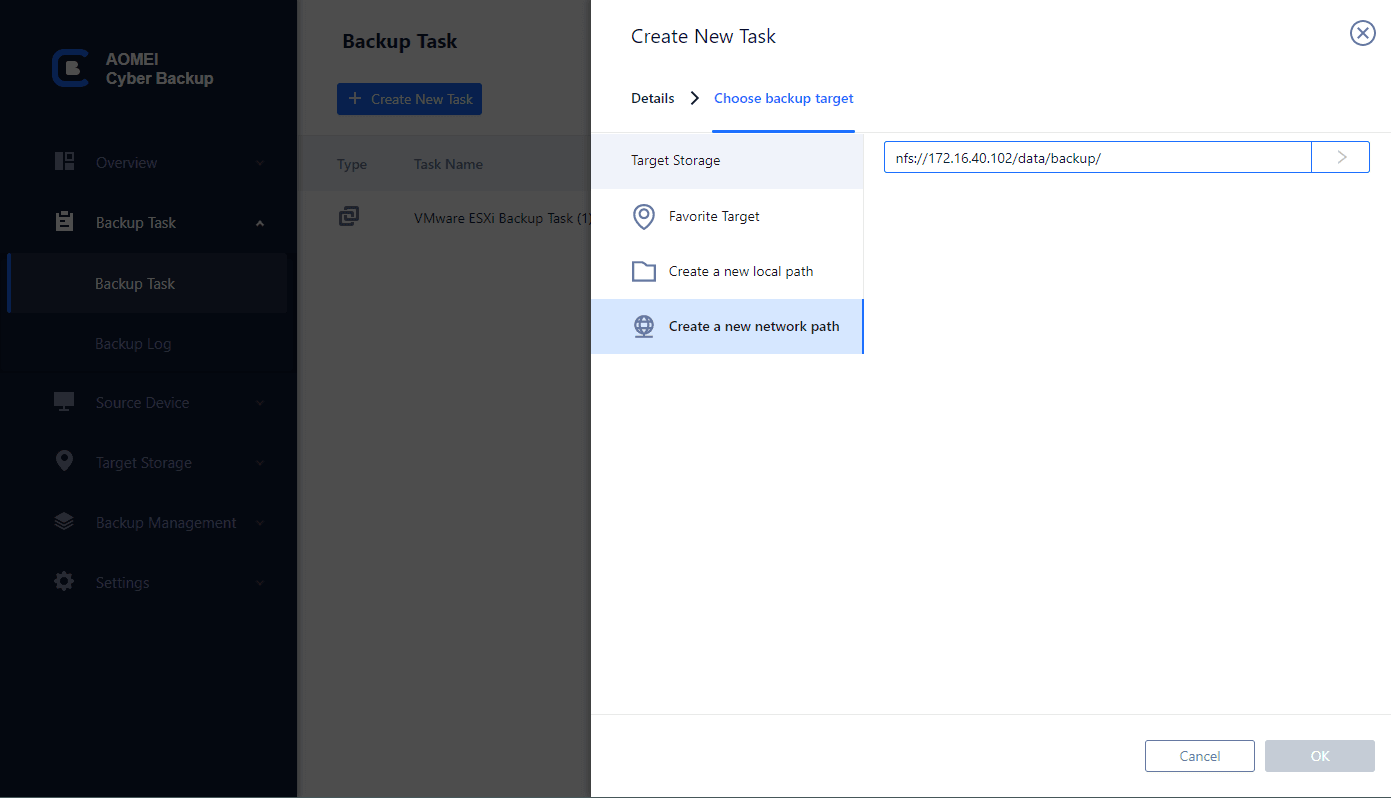1391x798 pixels.
Task: Click the Source Device monitor icon
Action: tap(65, 402)
